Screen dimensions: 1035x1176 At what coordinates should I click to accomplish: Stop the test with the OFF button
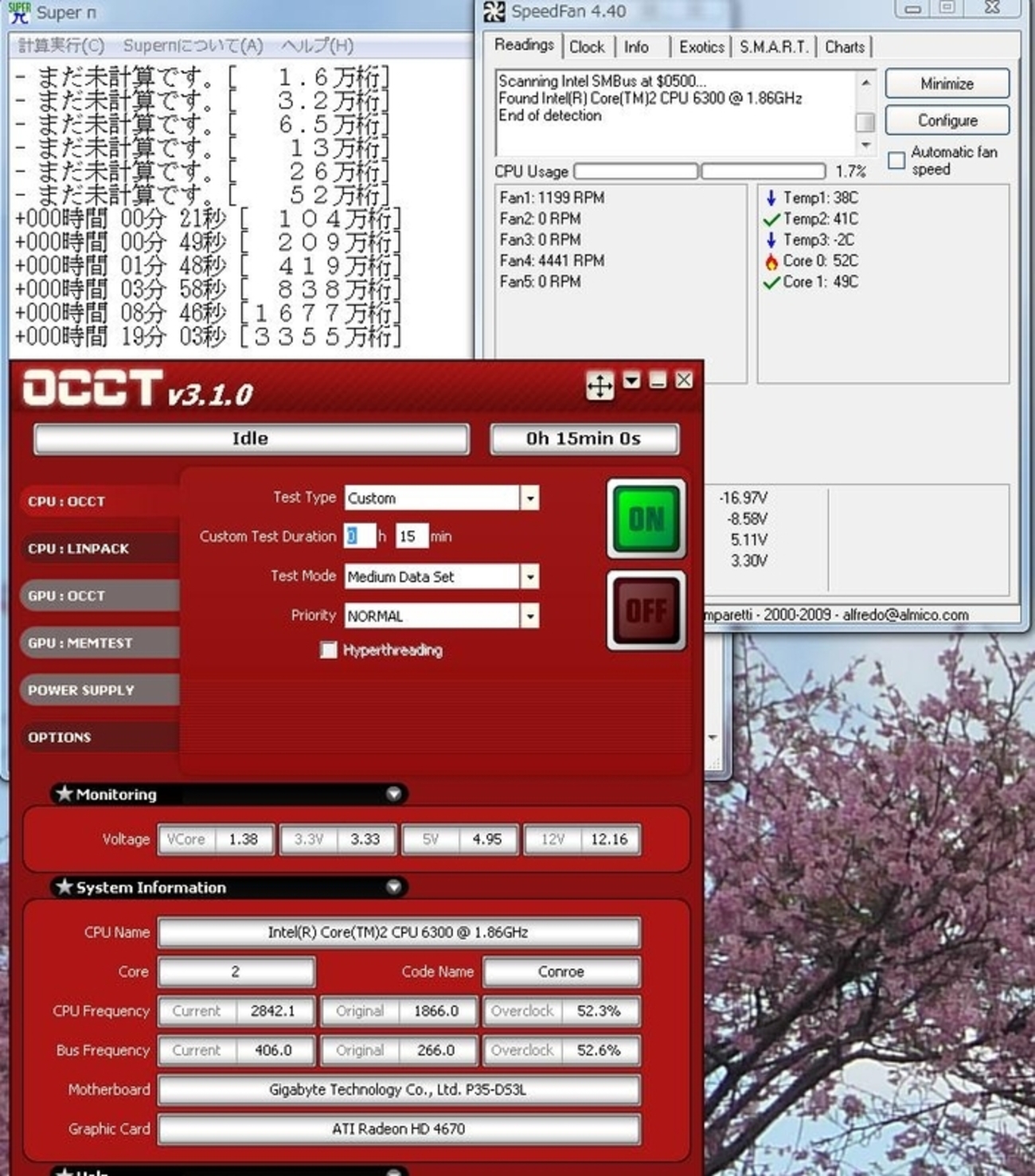pos(646,611)
